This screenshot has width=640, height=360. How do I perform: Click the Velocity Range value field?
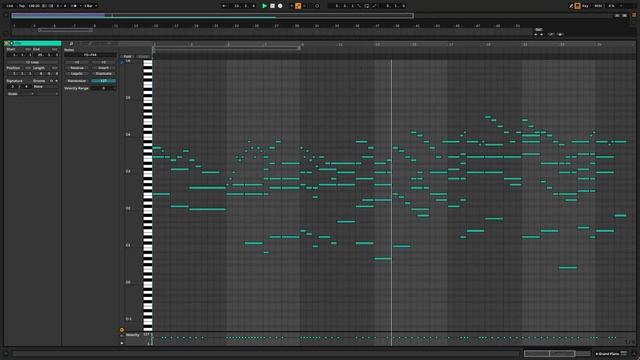click(x=103, y=88)
